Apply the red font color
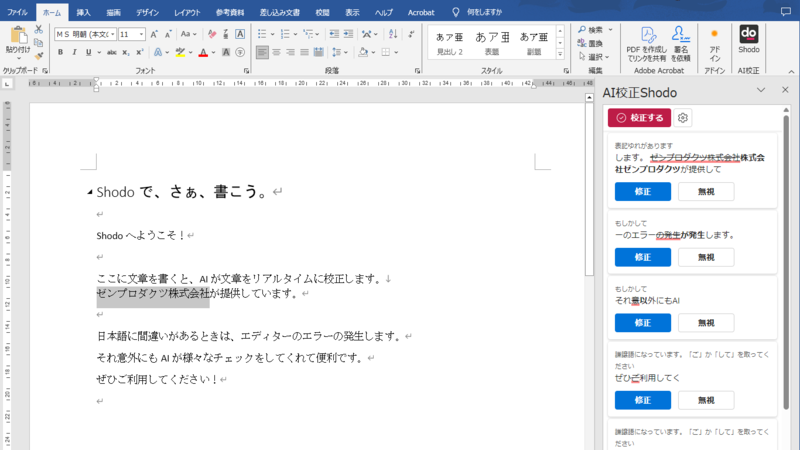This screenshot has height=450, width=800. coord(203,52)
